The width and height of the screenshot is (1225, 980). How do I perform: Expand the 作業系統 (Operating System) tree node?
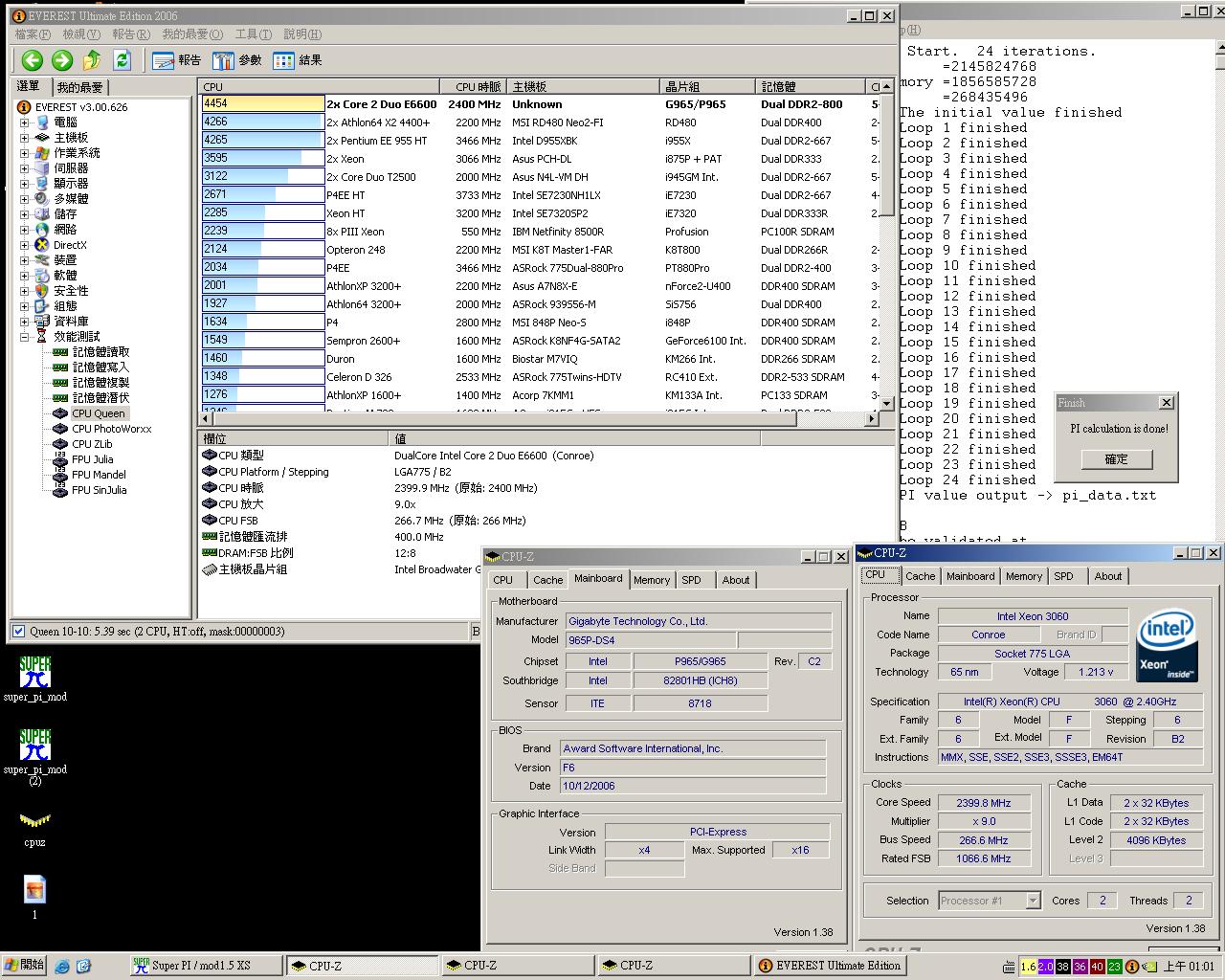pos(24,153)
